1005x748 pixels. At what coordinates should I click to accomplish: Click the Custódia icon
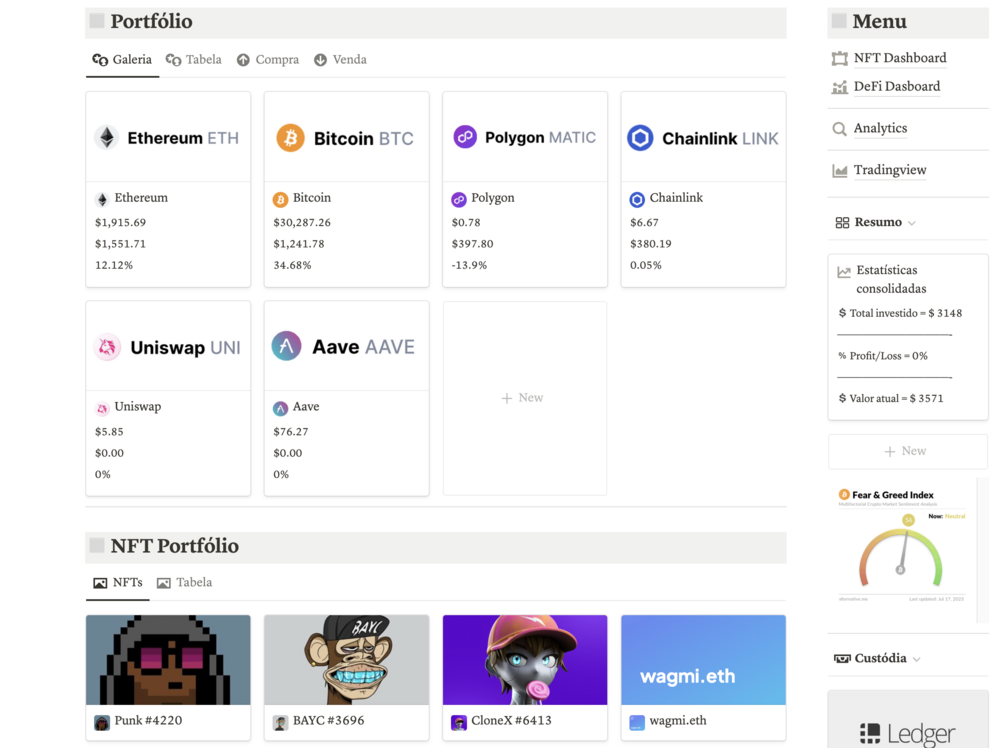[842, 658]
